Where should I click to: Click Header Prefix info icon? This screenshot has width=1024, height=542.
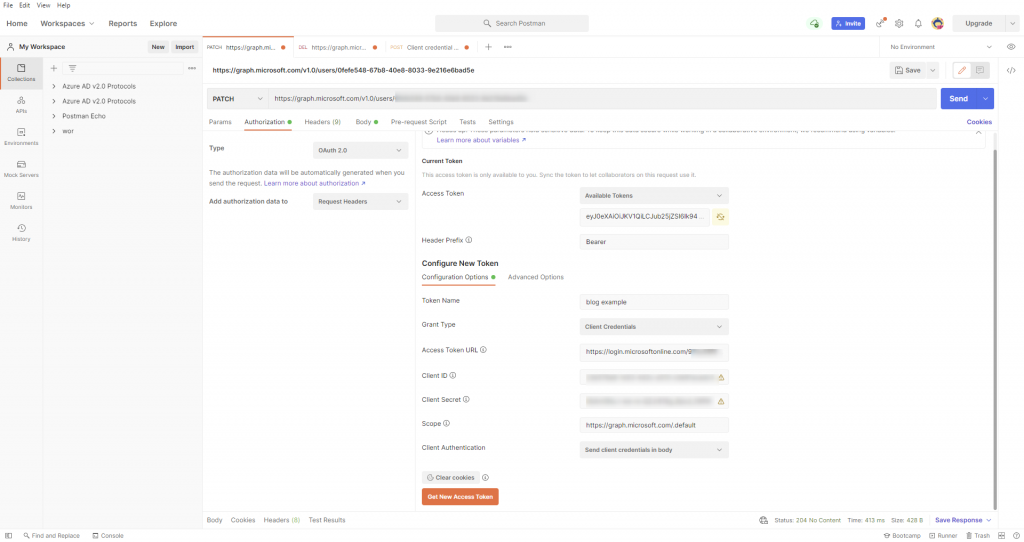(469, 240)
